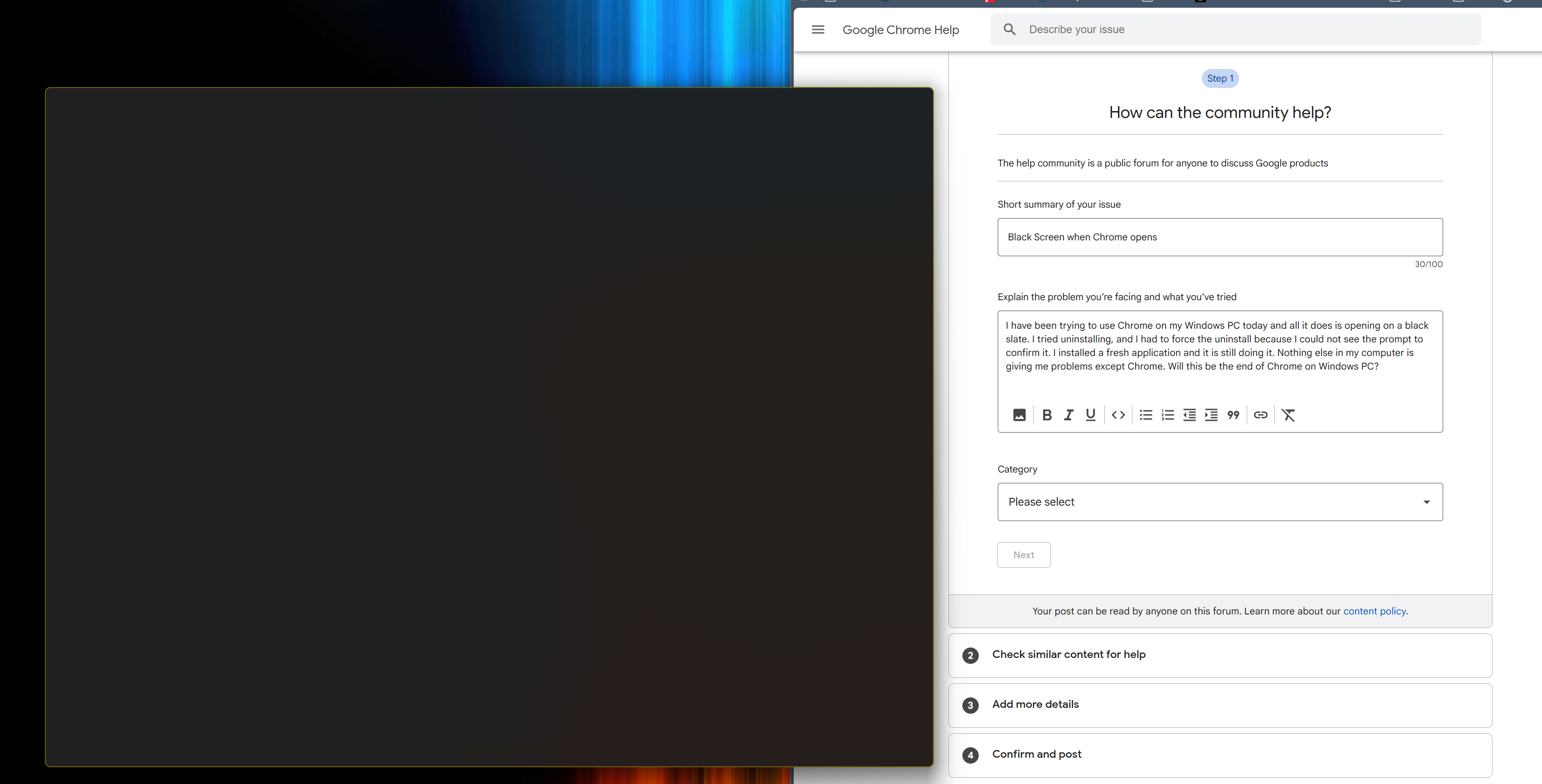This screenshot has height=784, width=1542.
Task: Decrease indent of the text
Action: click(x=1189, y=415)
